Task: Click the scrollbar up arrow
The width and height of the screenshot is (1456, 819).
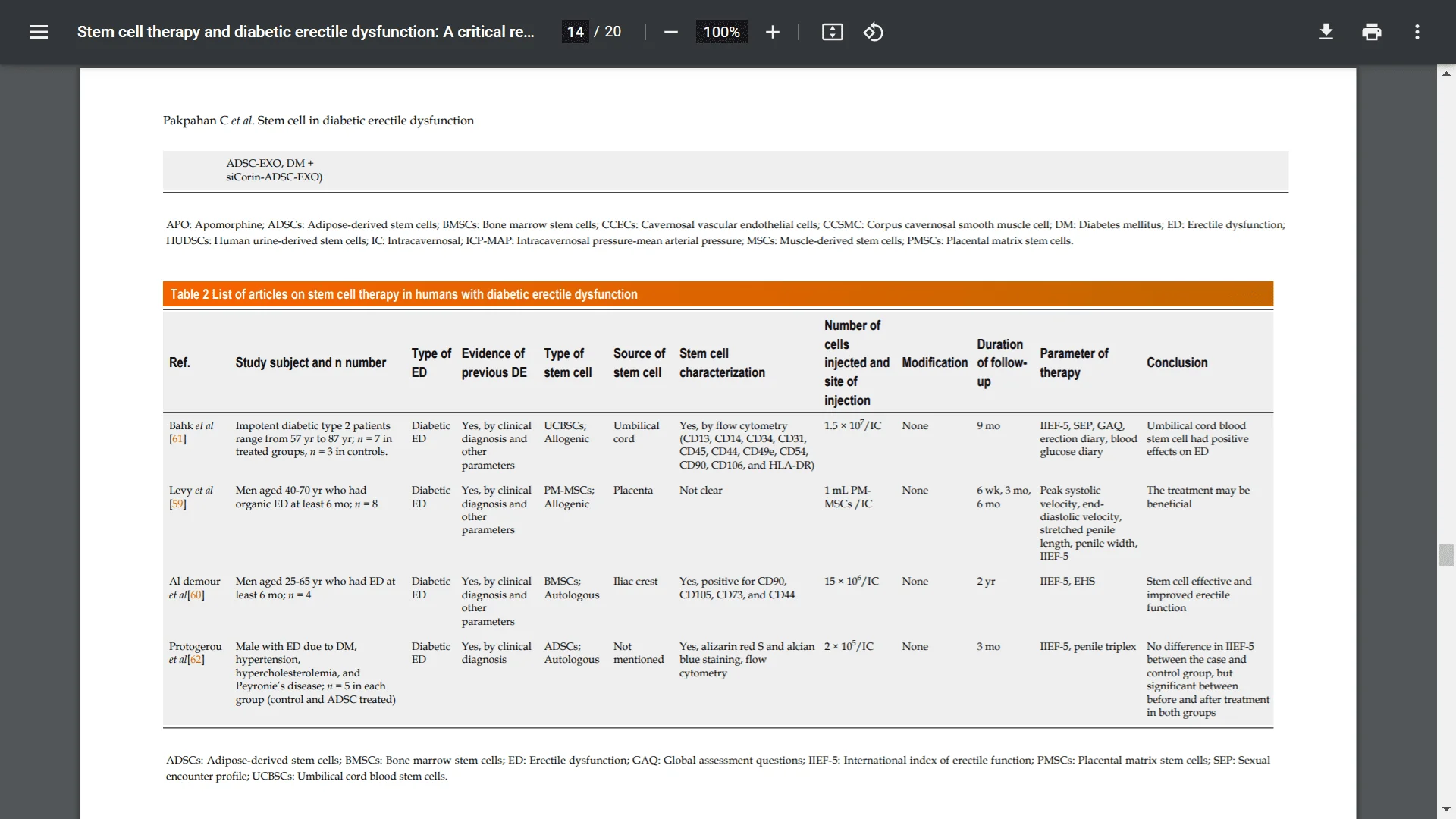Action: coord(1446,74)
